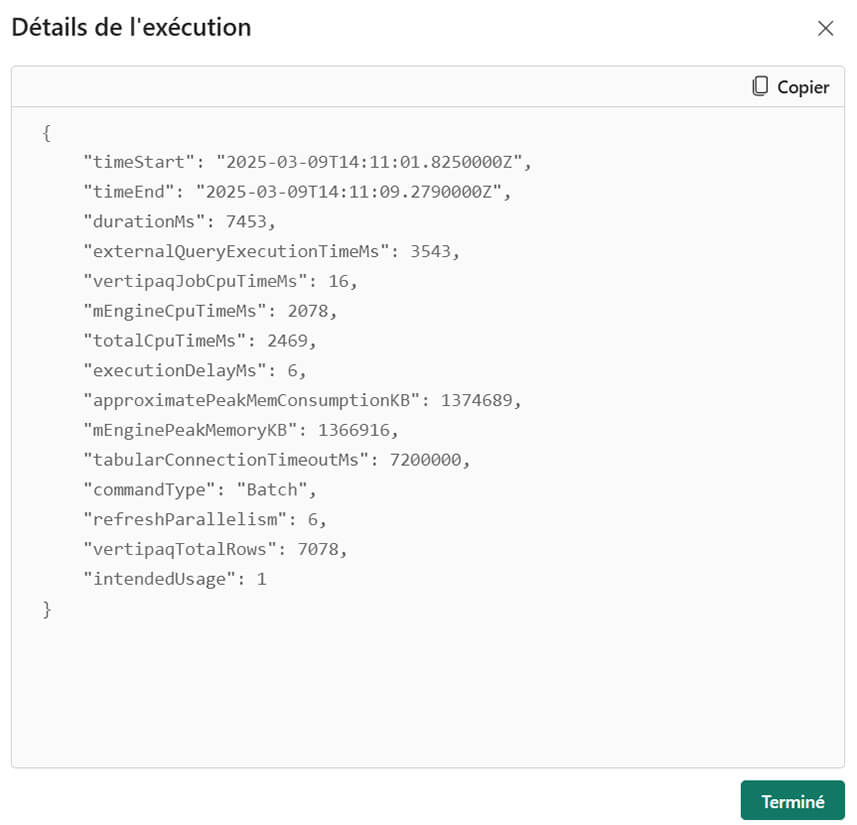This screenshot has width=857, height=825.
Task: Click the clipboard copy icon
Action: pyautogui.click(x=760, y=87)
